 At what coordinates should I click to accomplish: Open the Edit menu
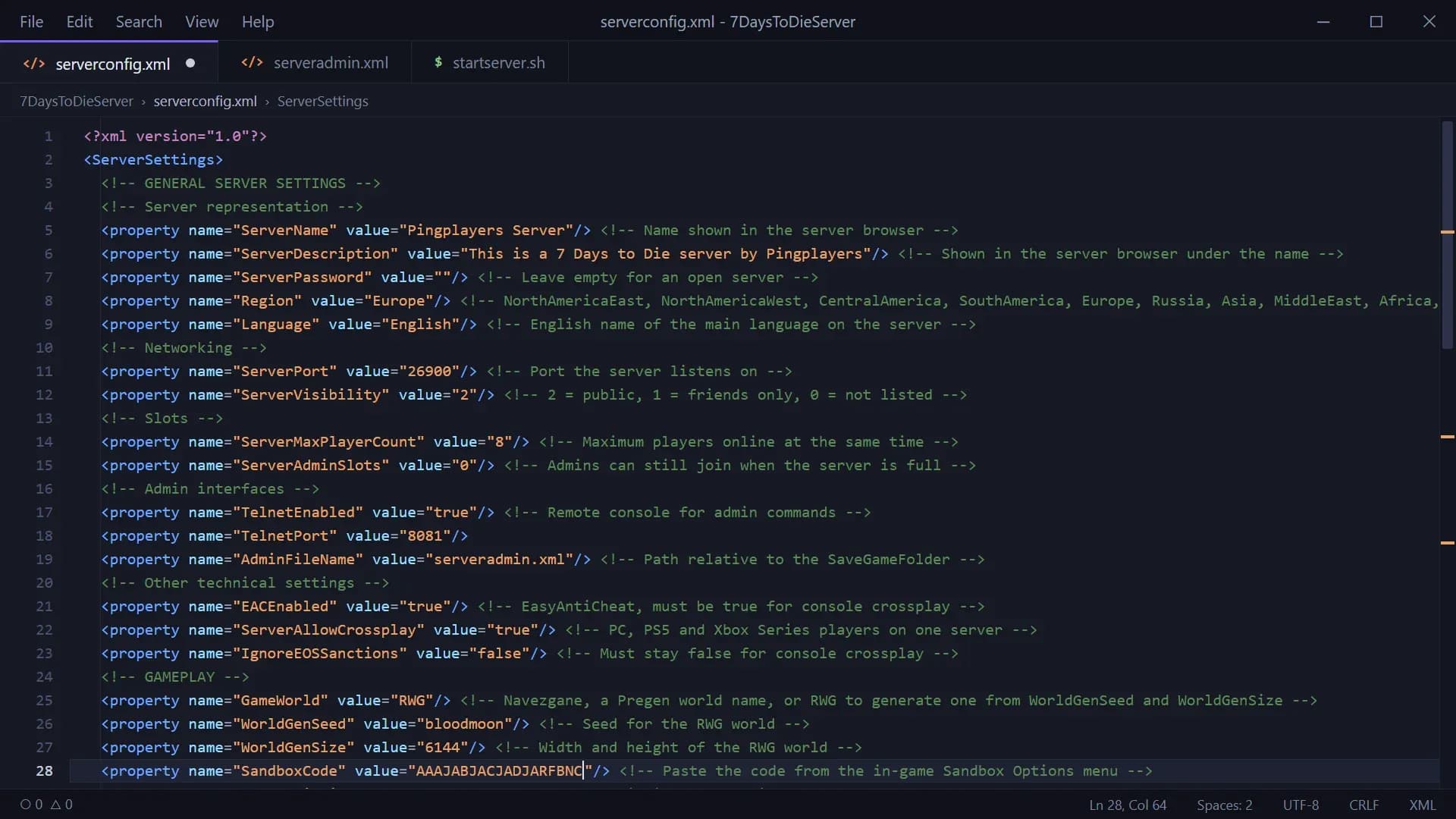coord(80,21)
